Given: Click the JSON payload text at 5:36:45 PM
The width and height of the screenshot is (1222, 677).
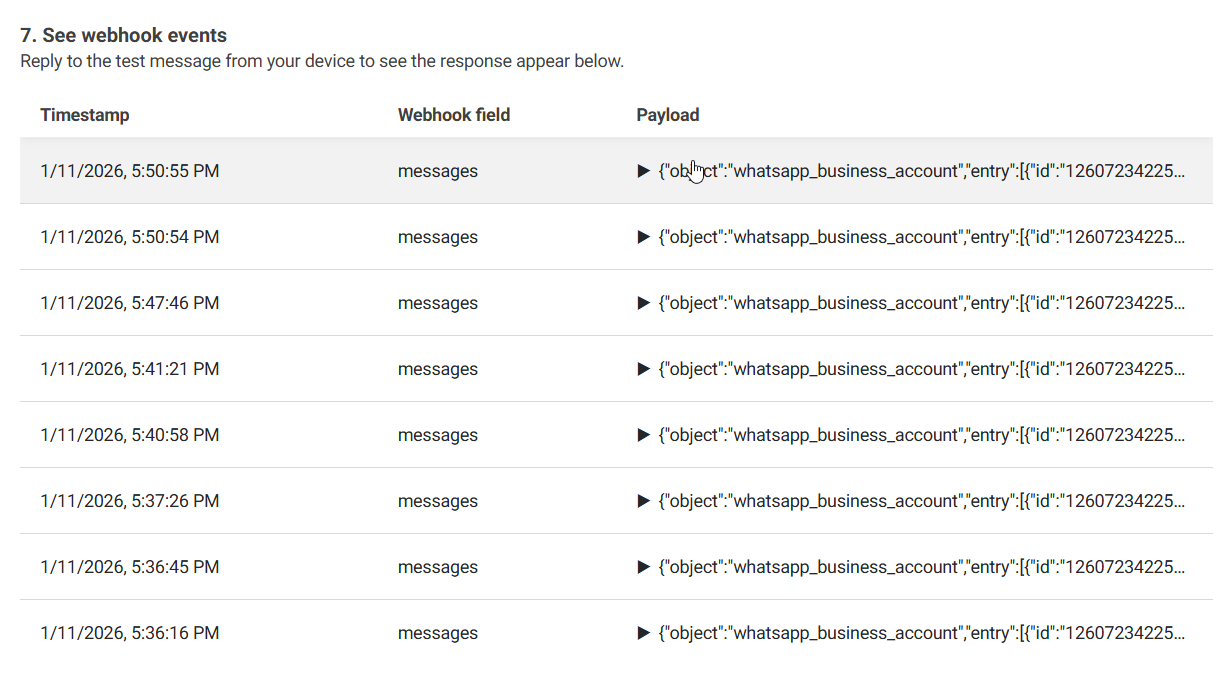Looking at the screenshot, I should 920,567.
